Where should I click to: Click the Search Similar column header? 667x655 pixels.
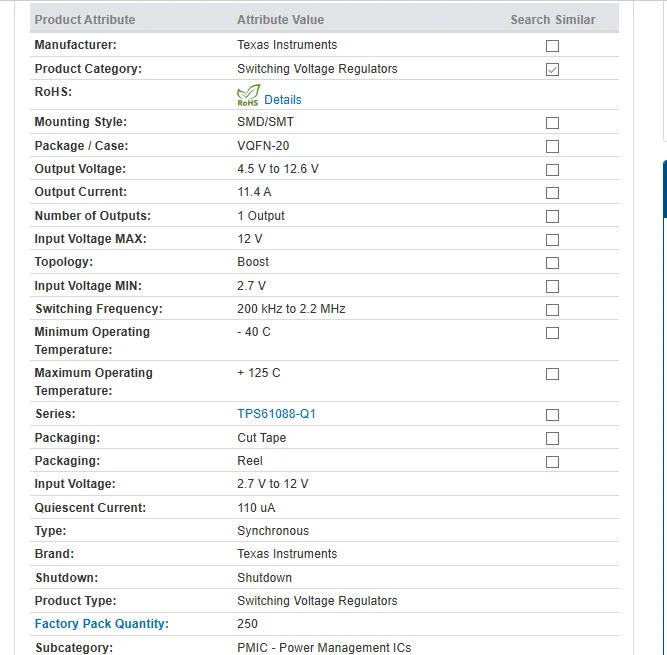[553, 20]
